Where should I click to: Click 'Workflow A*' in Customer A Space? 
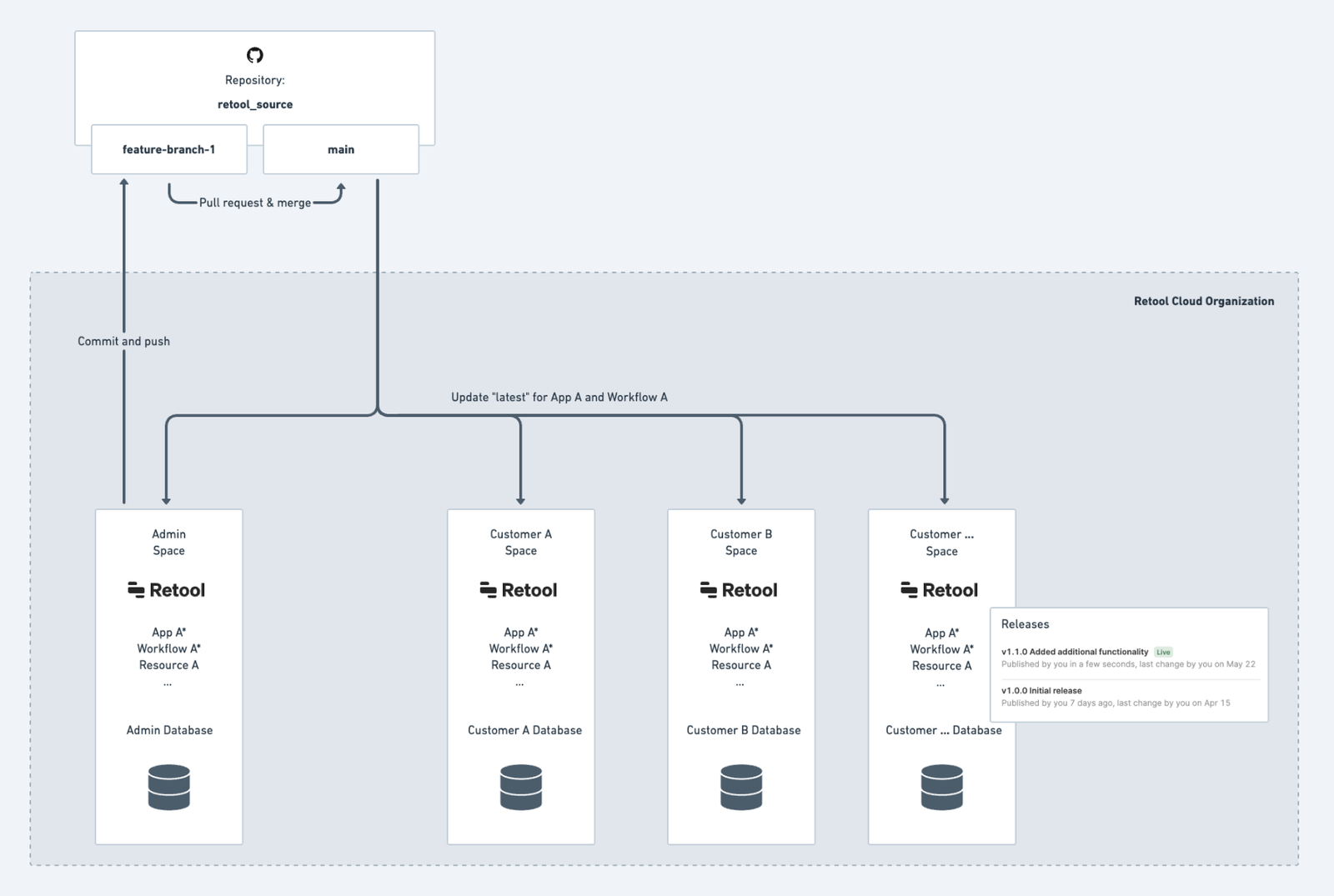521,648
